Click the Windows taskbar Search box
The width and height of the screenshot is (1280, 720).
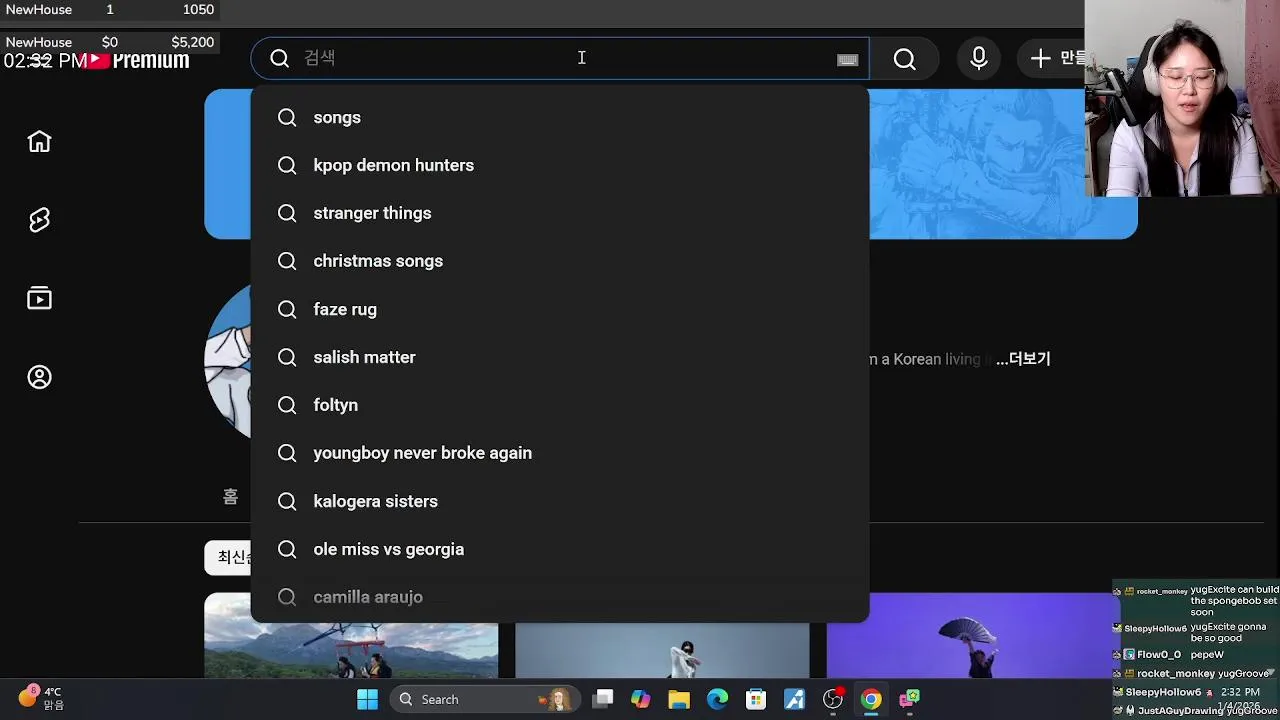click(x=486, y=699)
